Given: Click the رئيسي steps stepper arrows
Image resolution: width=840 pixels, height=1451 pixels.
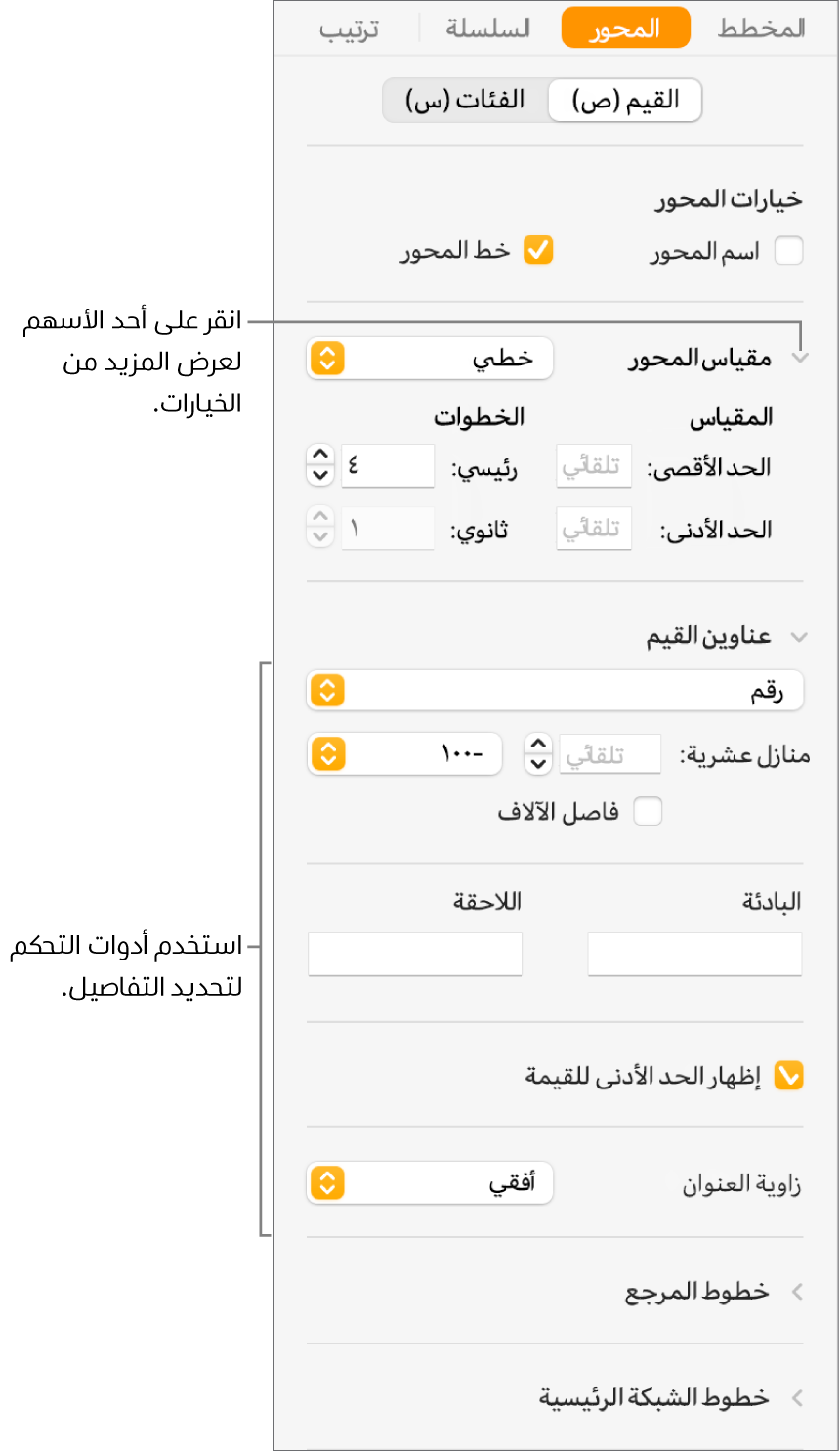Looking at the screenshot, I should (320, 465).
